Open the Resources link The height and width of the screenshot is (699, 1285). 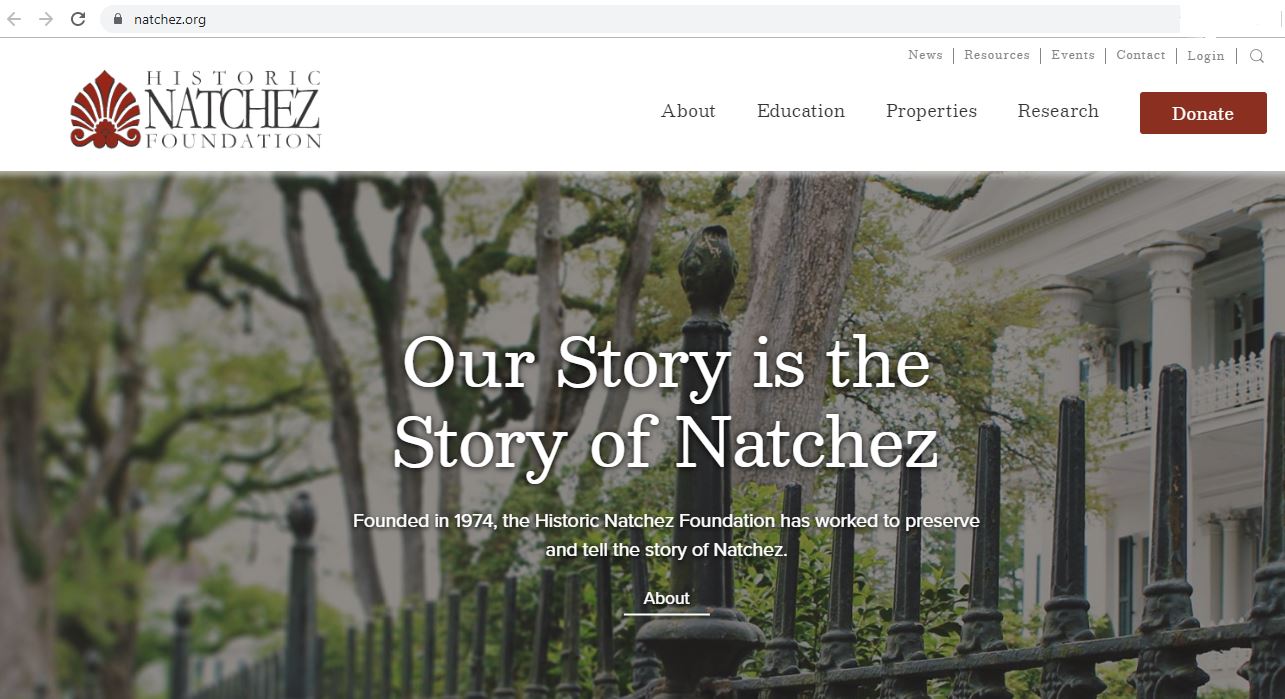coord(997,55)
